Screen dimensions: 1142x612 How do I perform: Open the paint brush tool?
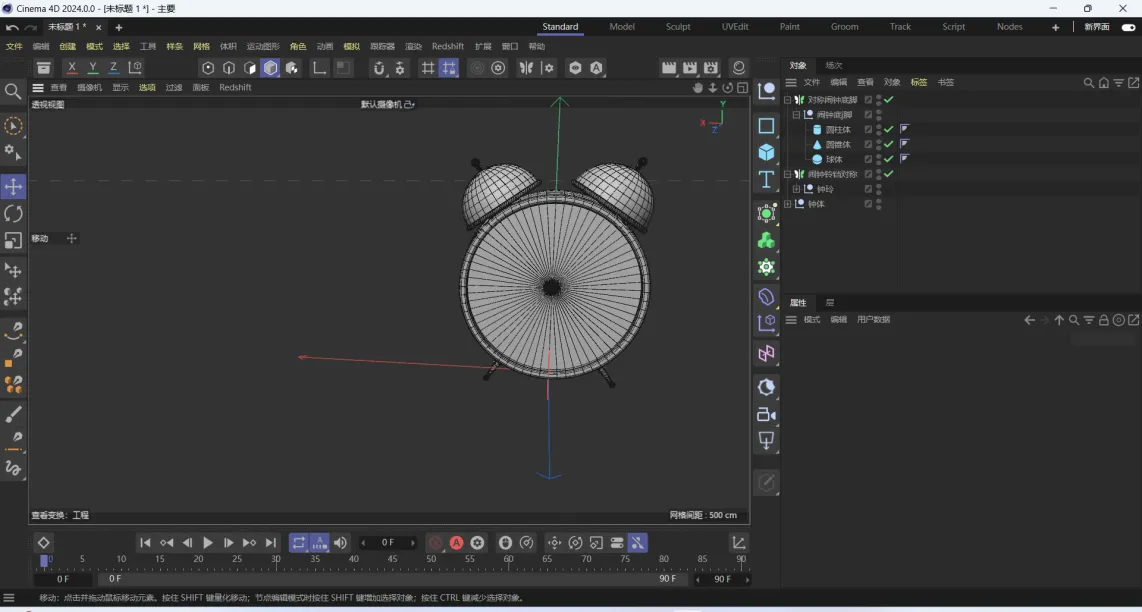pyautogui.click(x=13, y=414)
